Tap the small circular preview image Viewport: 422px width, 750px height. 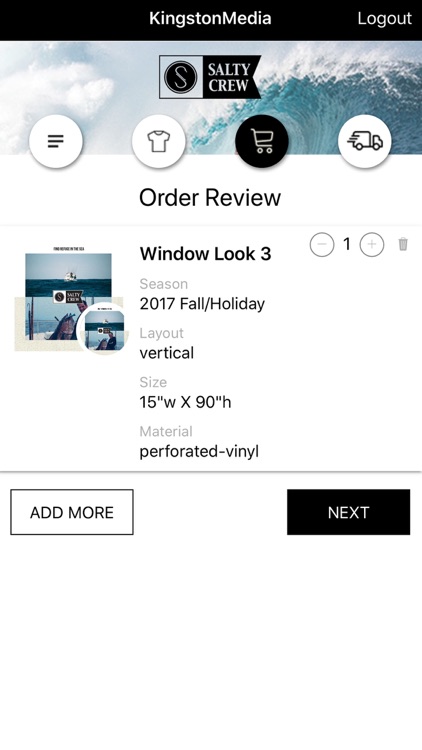102,329
